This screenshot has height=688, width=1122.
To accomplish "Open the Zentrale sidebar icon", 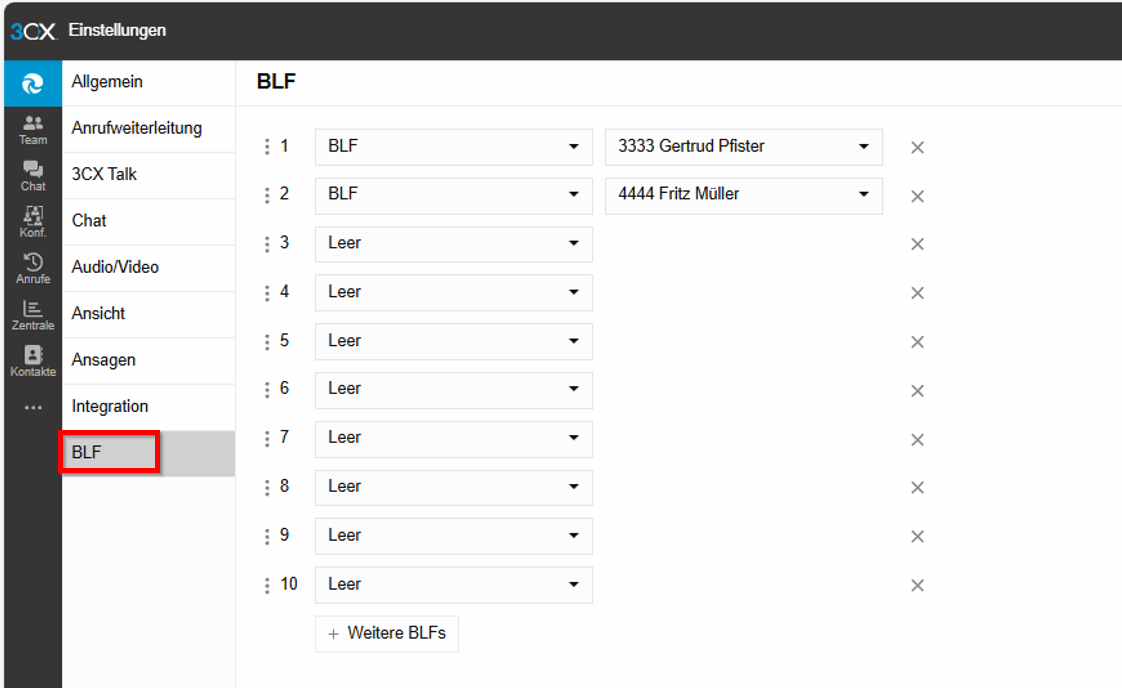I will pyautogui.click(x=33, y=314).
